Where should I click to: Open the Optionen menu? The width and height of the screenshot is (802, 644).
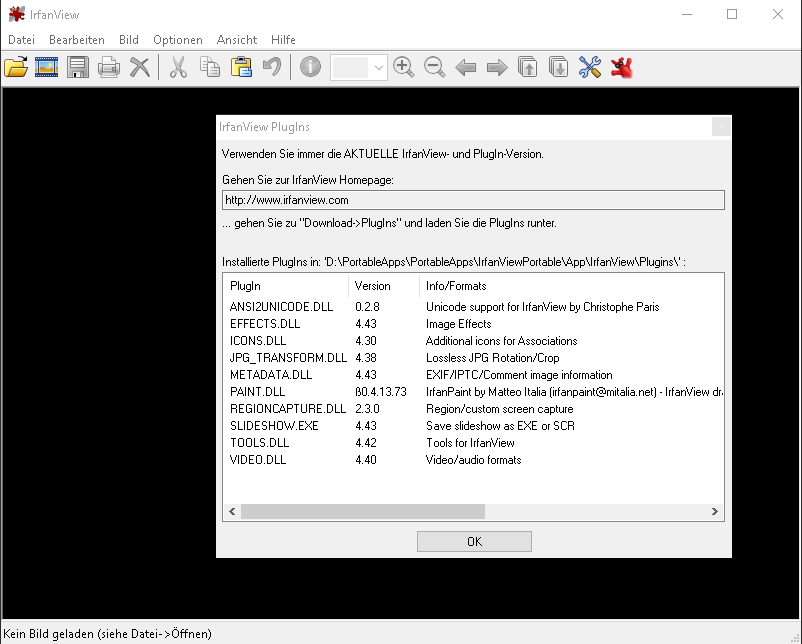178,40
